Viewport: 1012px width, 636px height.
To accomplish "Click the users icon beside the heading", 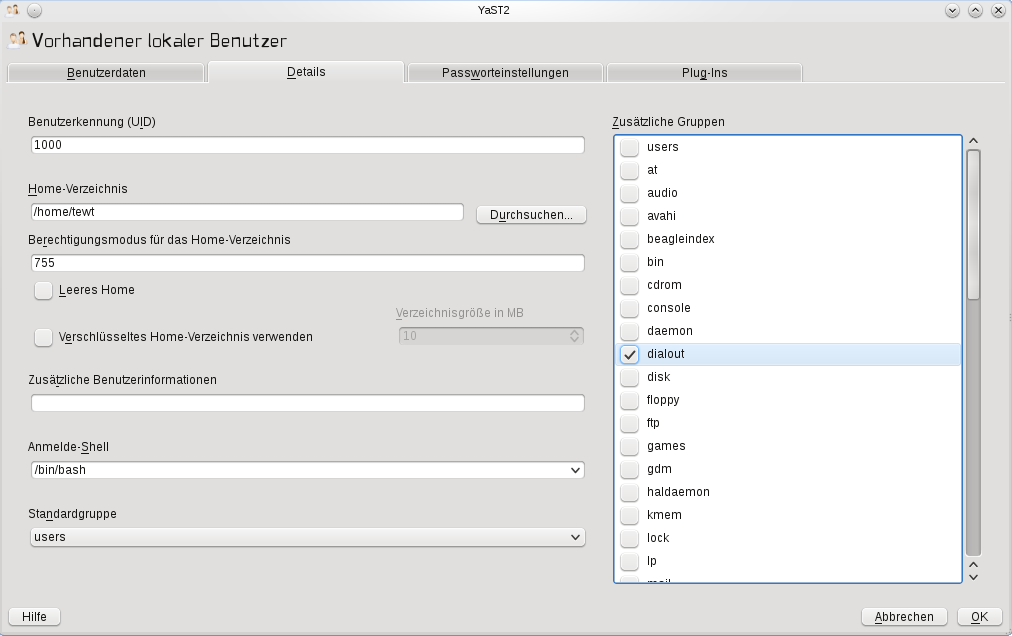I will coord(17,40).
